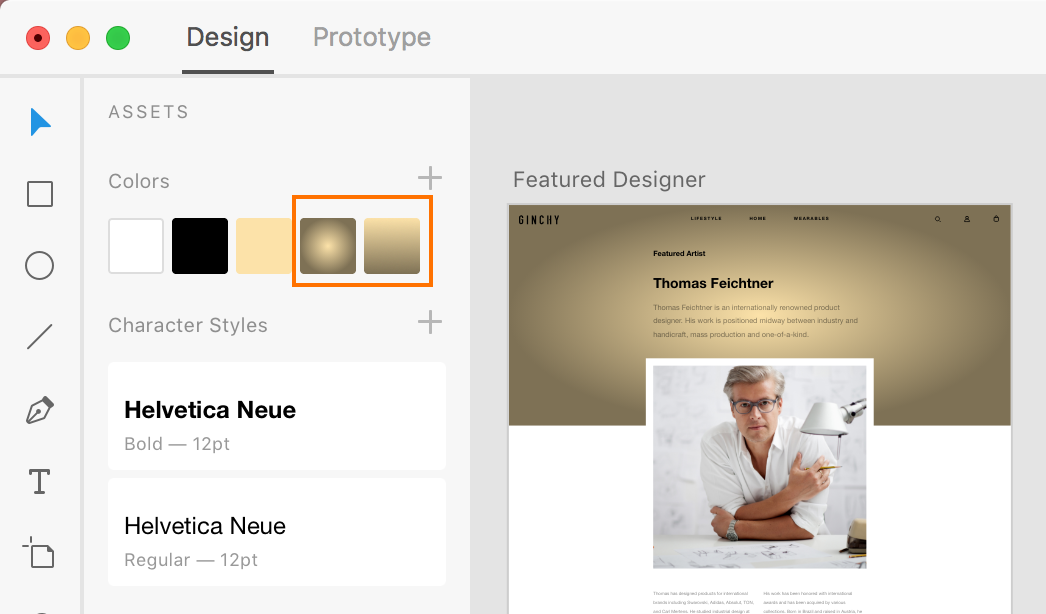Click the Featured Designer artboard title
1046x614 pixels.
point(609,180)
